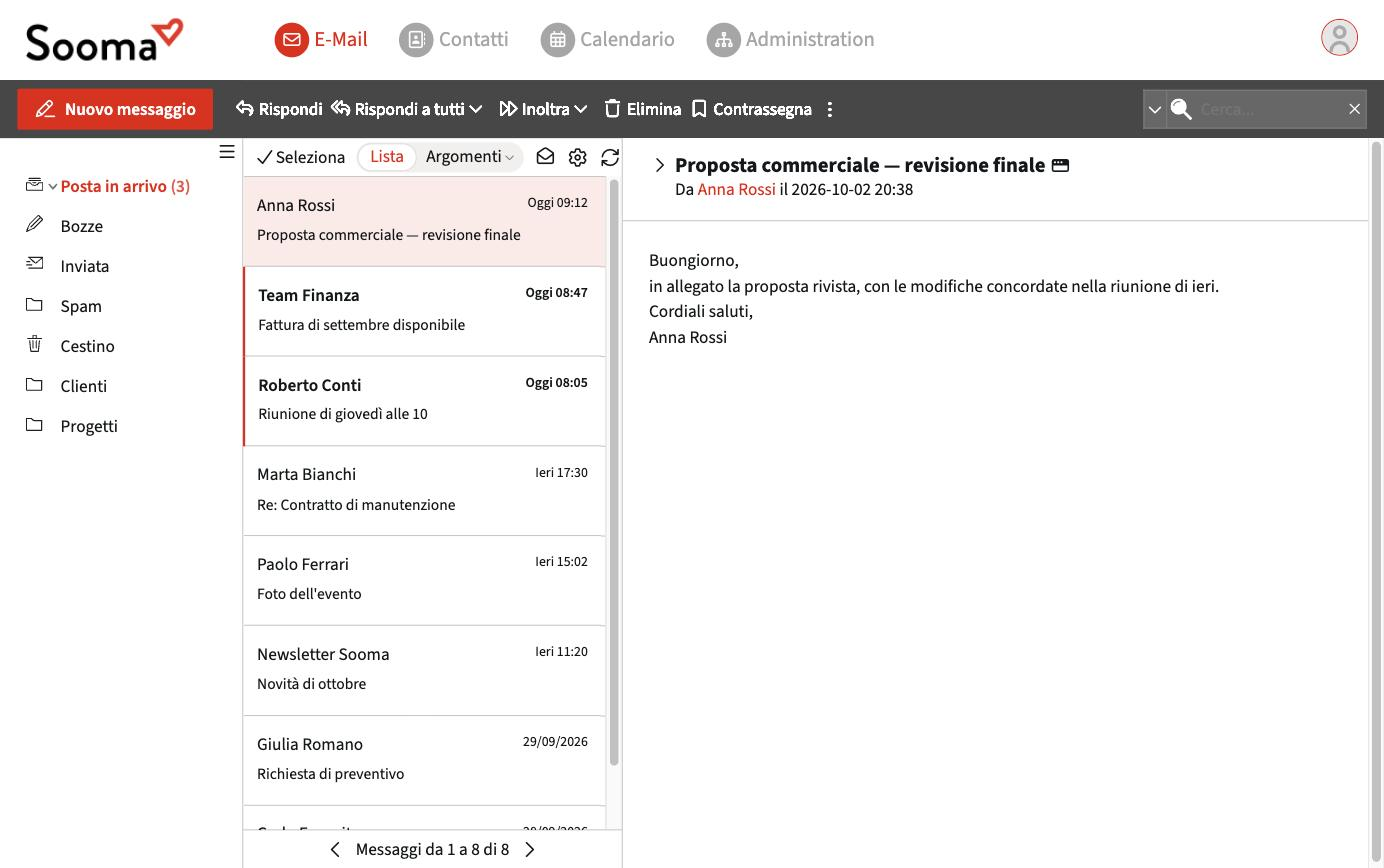This screenshot has height=868, width=1384.
Task: Go to next page of messages
Action: pyautogui.click(x=530, y=849)
